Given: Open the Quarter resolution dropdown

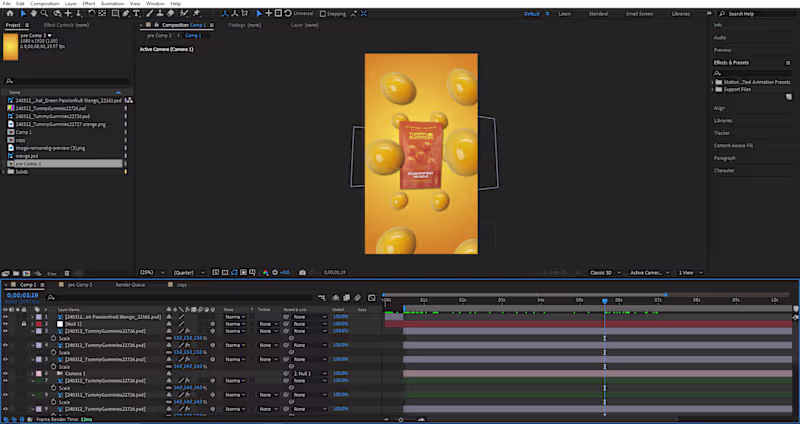Looking at the screenshot, I should (x=189, y=272).
